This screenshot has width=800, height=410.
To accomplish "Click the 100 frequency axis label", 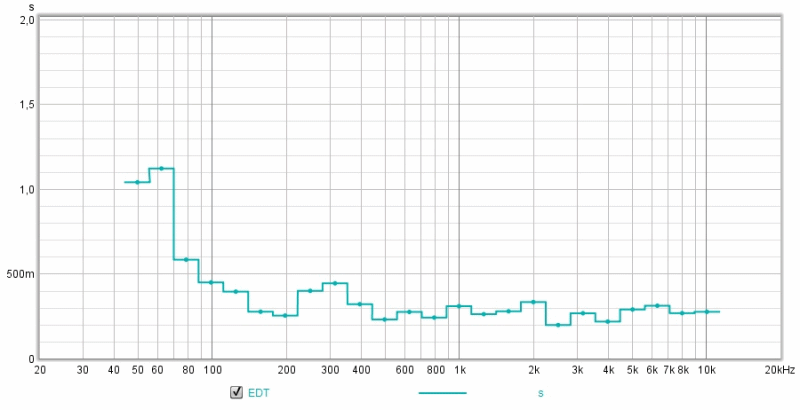I will 212,370.
